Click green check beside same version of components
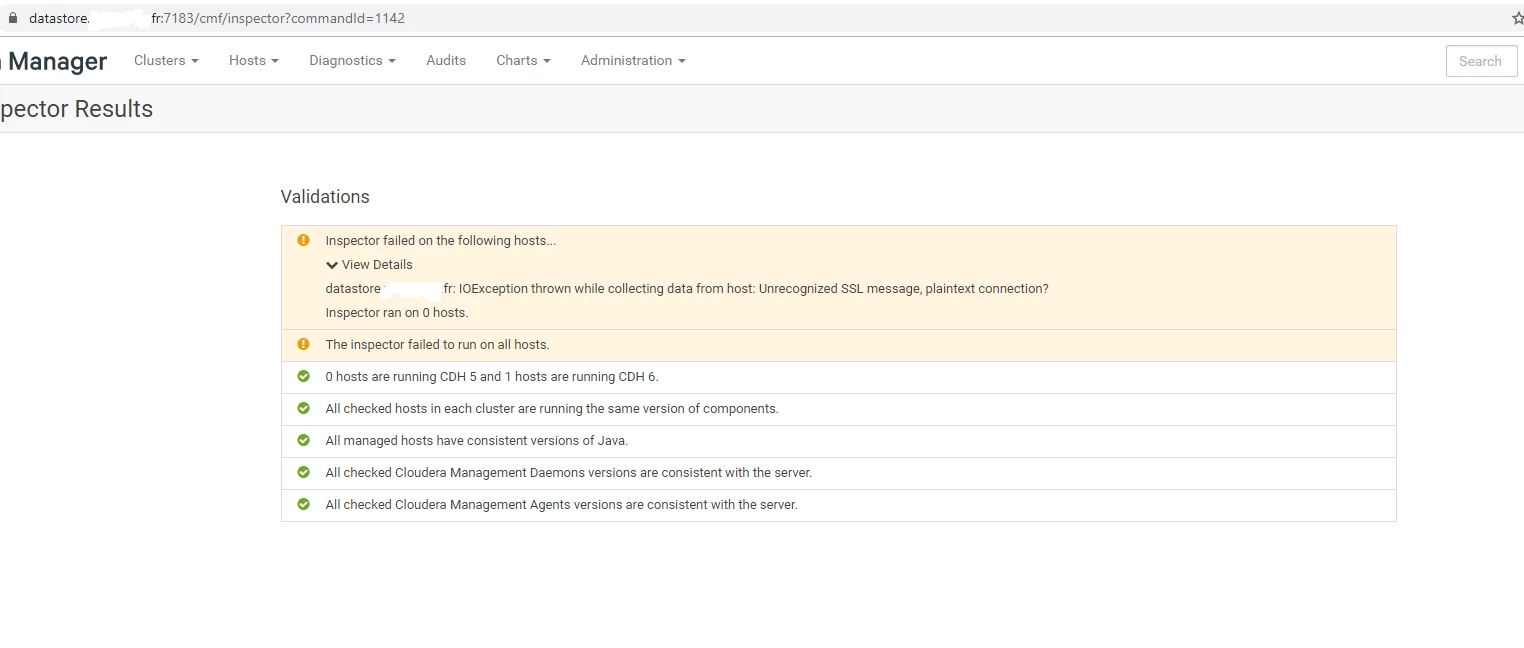Viewport: 1524px width, 648px height. coord(304,408)
